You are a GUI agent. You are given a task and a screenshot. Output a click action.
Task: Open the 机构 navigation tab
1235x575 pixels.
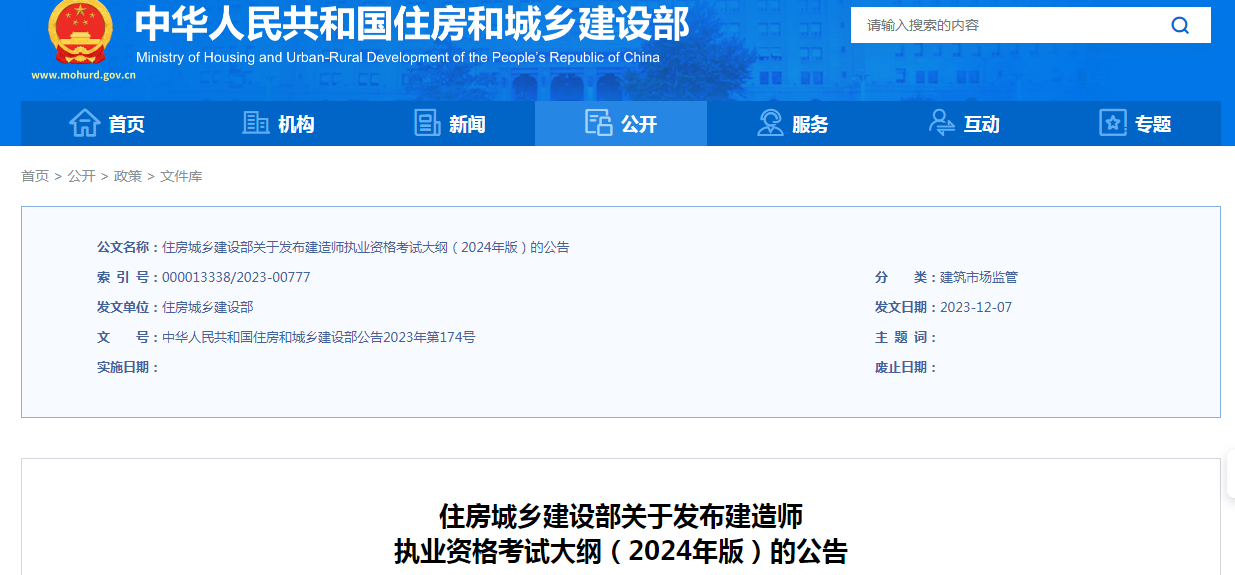(x=278, y=123)
